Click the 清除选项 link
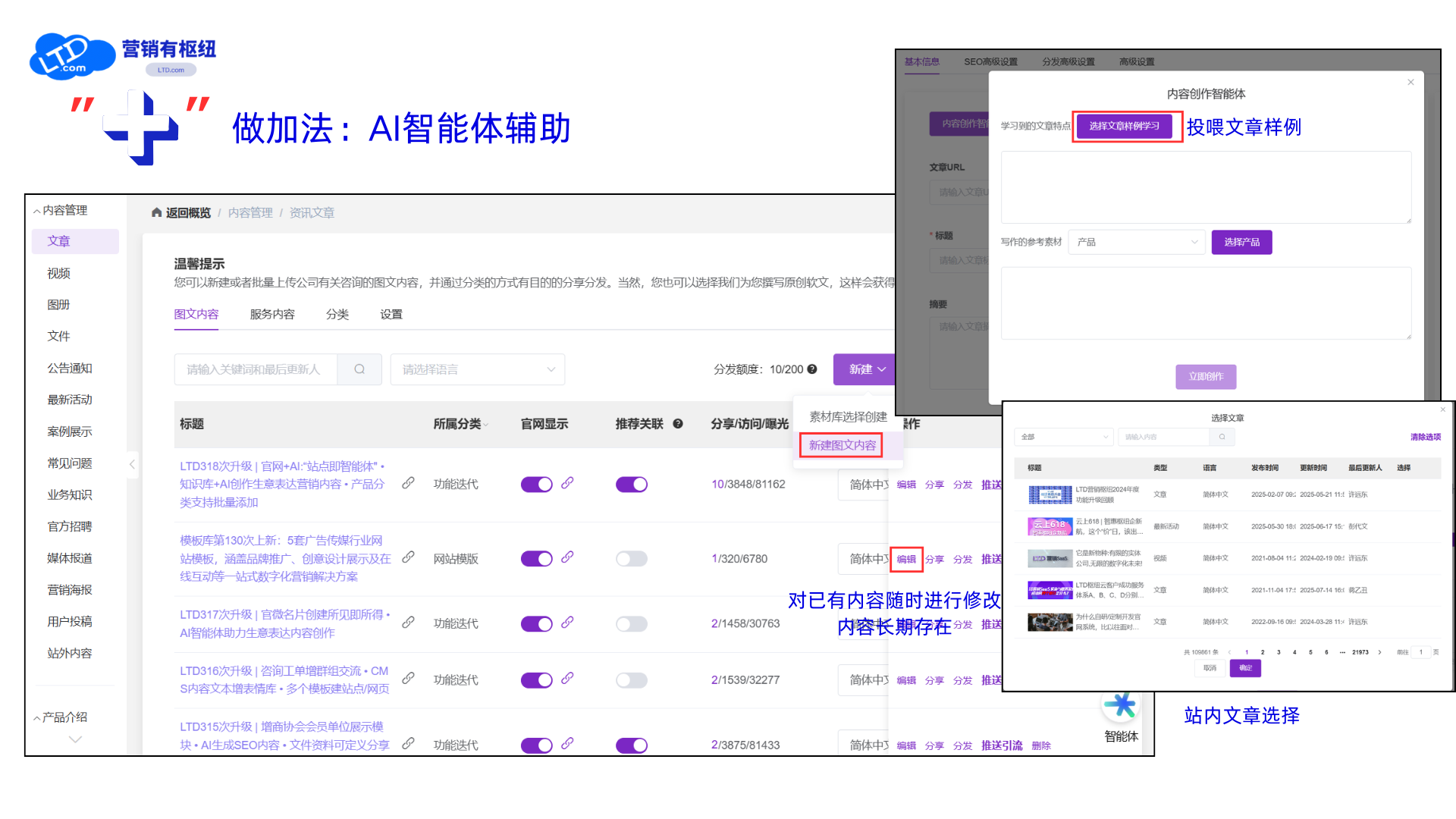This screenshot has height=819, width=1456. pos(1425,437)
